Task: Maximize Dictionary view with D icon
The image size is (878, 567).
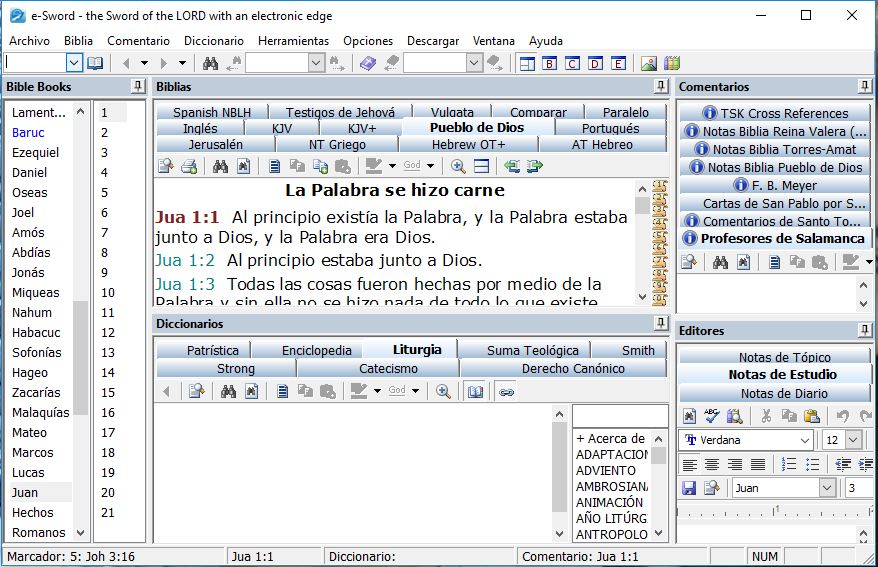Action: click(x=595, y=63)
